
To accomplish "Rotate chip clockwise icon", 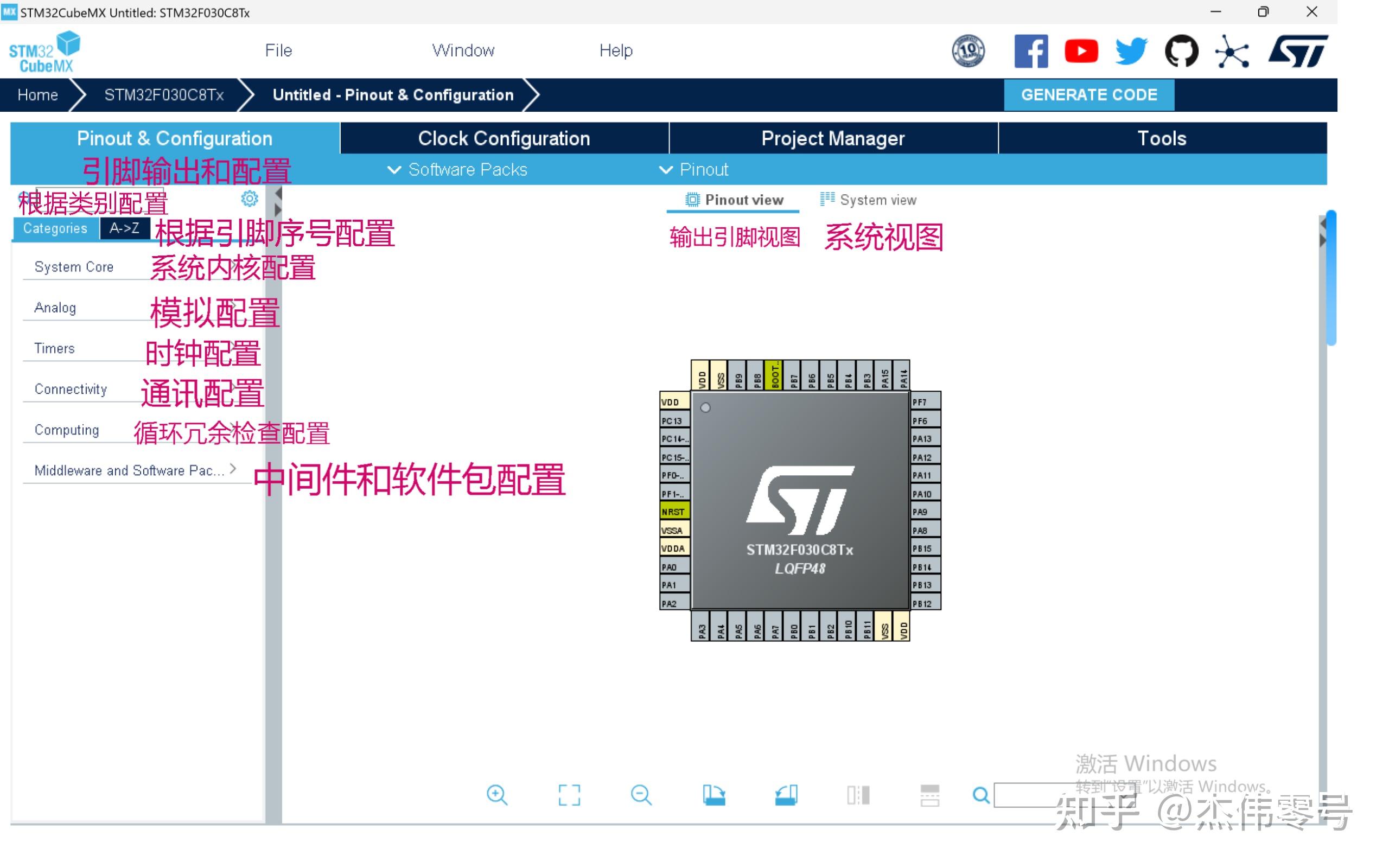I will coord(713,795).
